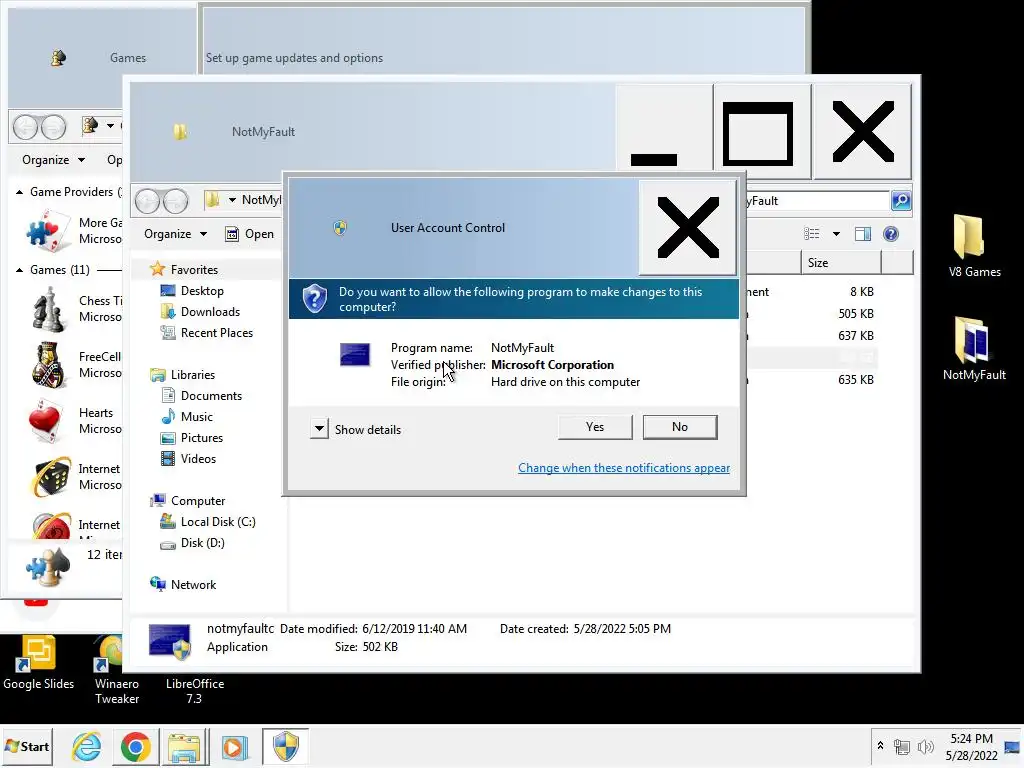Screen dimensions: 1024x768
Task: Open V8 Games desktop folder
Action: [973, 246]
